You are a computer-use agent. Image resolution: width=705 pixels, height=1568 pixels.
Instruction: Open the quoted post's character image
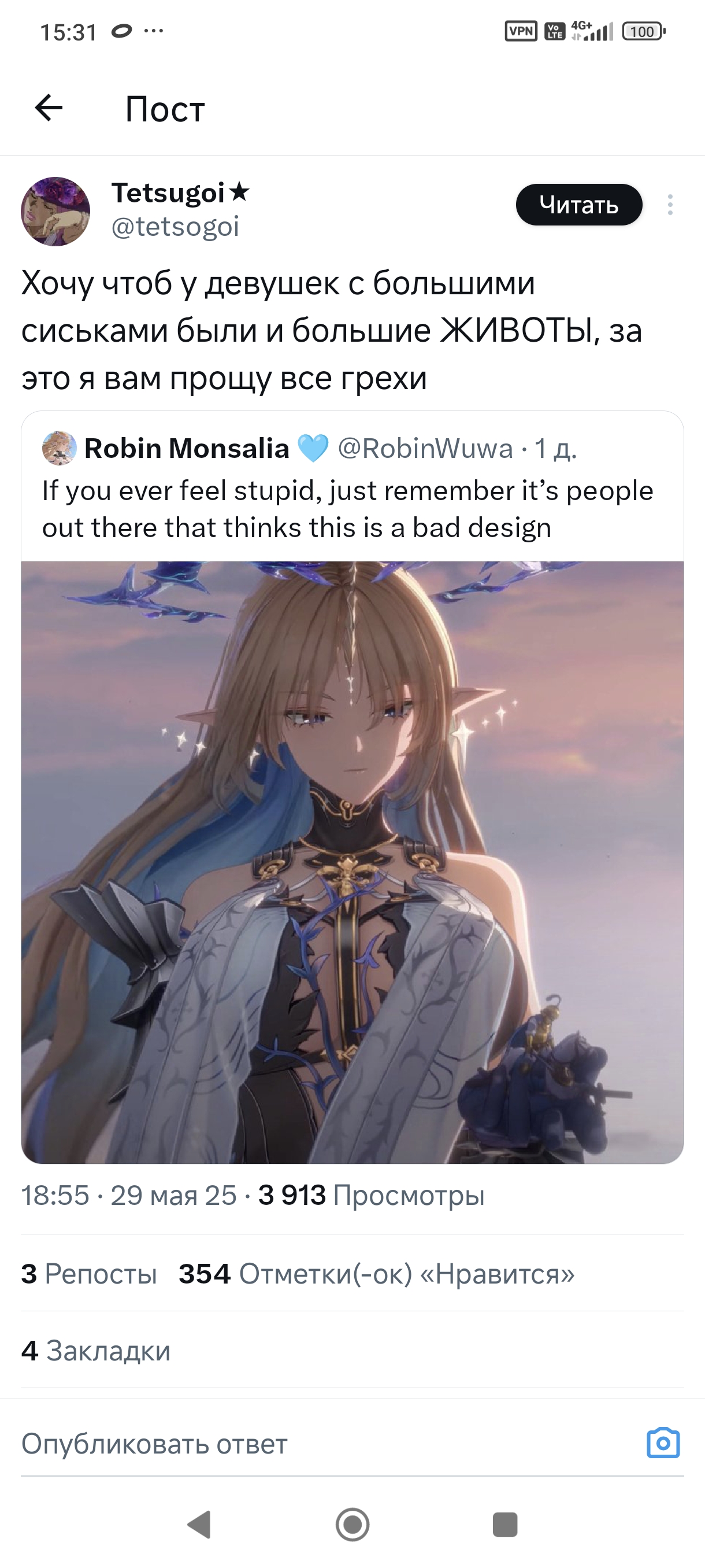(352, 862)
